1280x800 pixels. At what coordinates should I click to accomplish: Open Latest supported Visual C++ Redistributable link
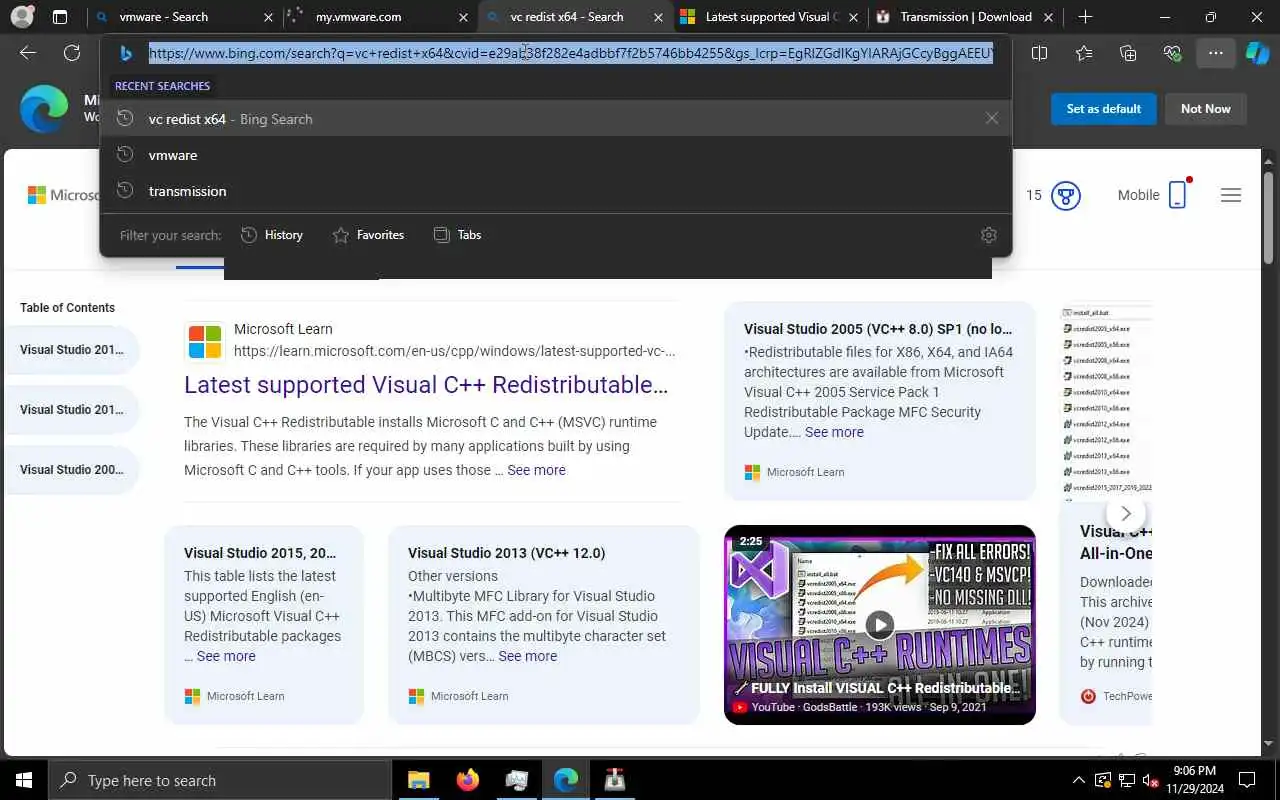[x=426, y=385]
